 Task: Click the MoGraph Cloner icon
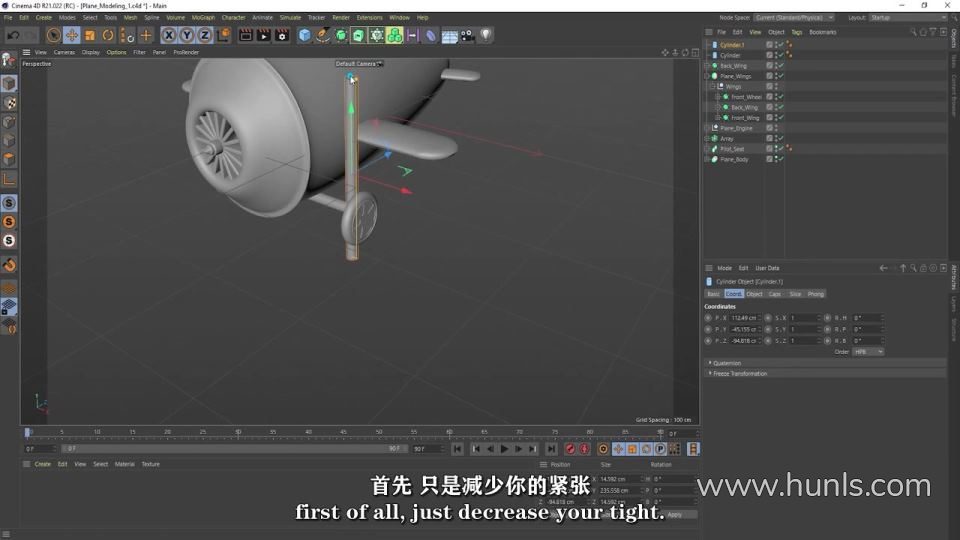(x=395, y=36)
